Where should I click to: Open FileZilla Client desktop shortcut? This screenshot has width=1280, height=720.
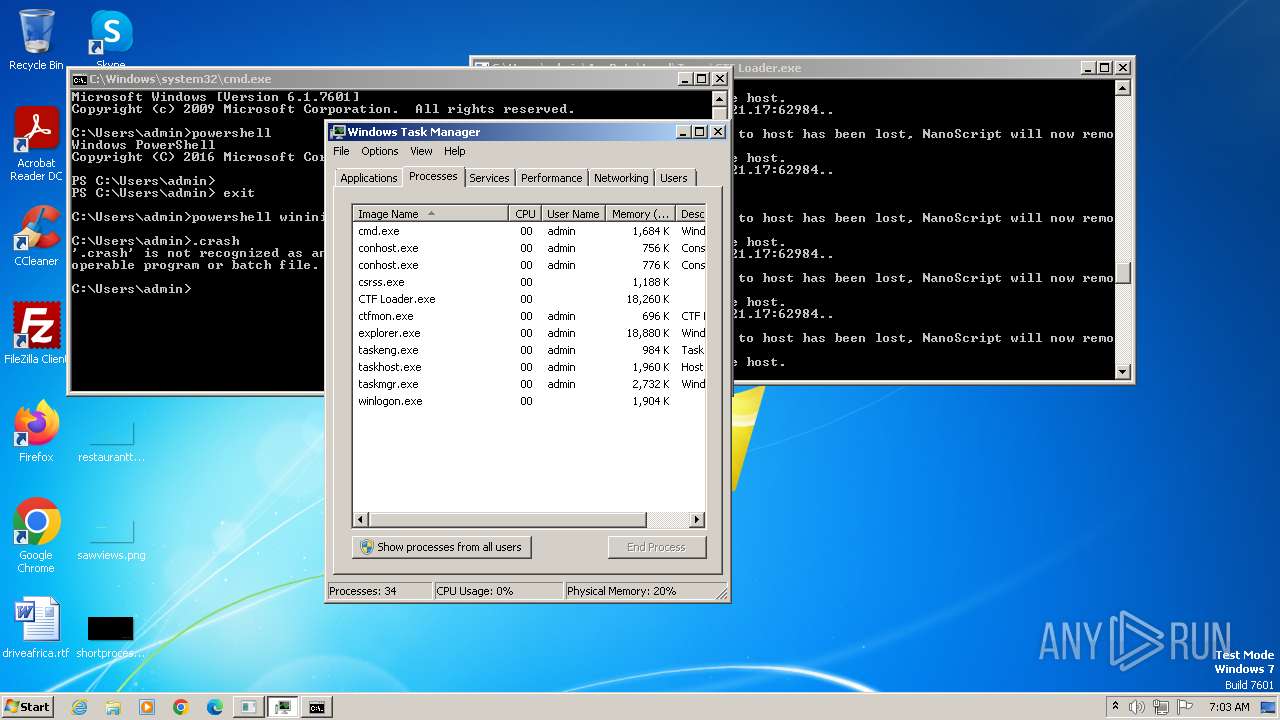36,334
